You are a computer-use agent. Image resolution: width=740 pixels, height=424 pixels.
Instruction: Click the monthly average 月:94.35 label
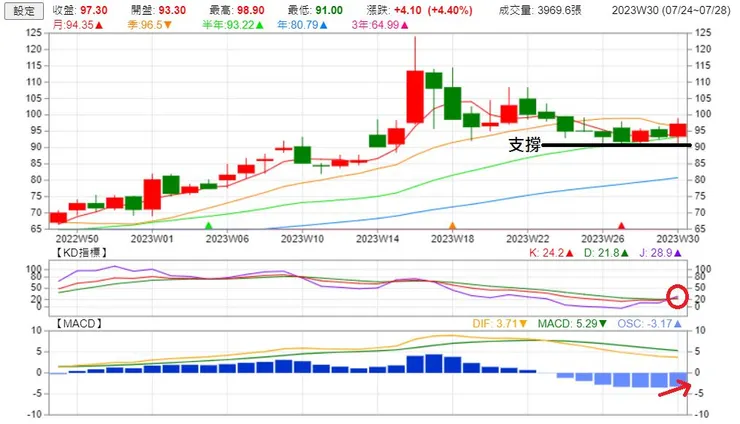(78, 25)
